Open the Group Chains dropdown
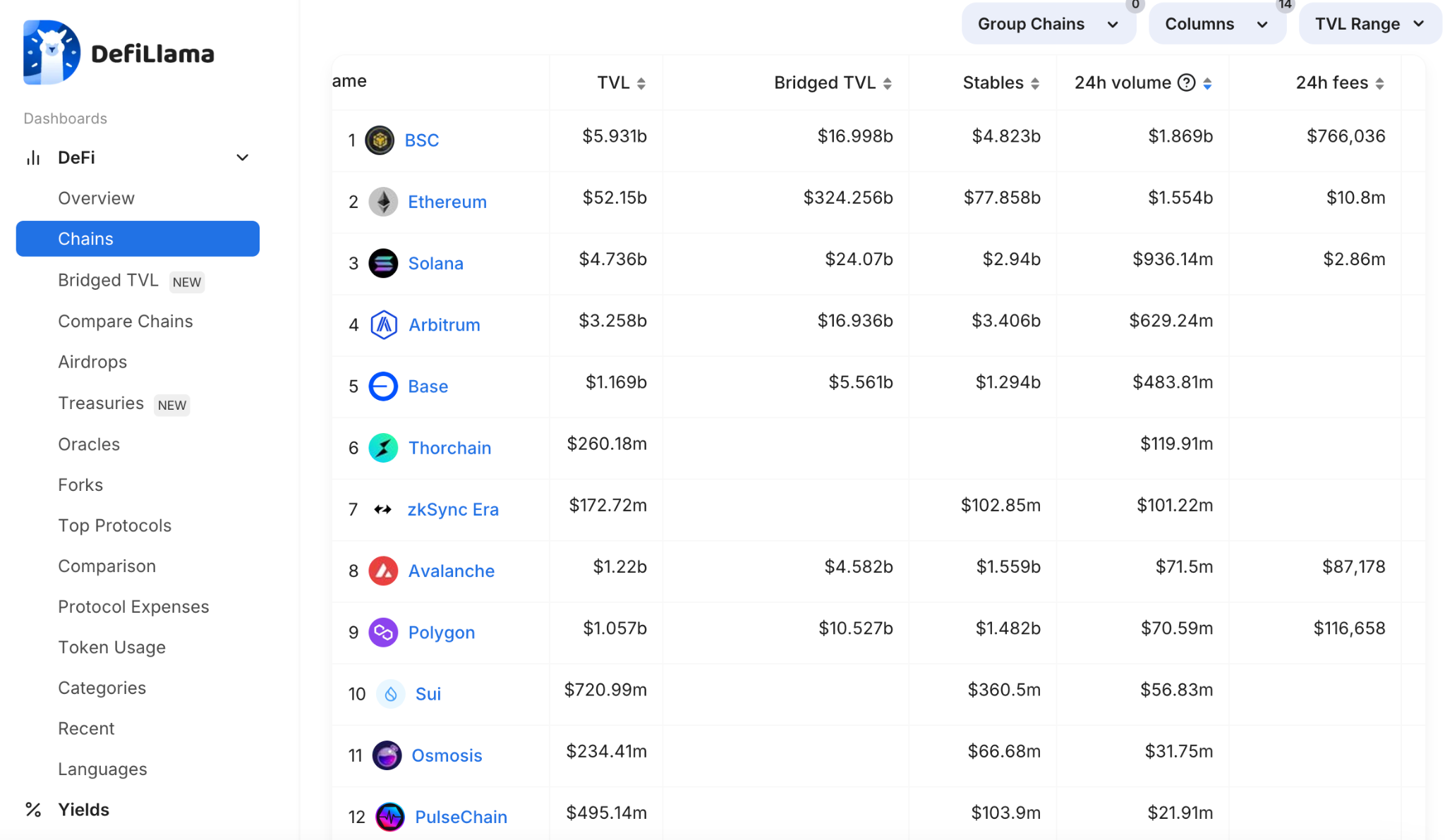The image size is (1445, 840). [1048, 24]
